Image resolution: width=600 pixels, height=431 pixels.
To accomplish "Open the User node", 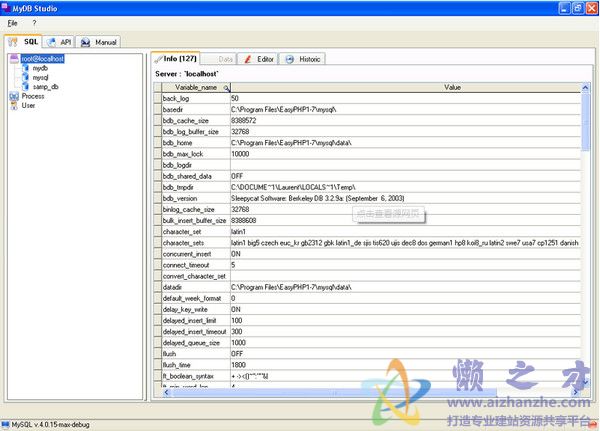I will pyautogui.click(x=28, y=105).
